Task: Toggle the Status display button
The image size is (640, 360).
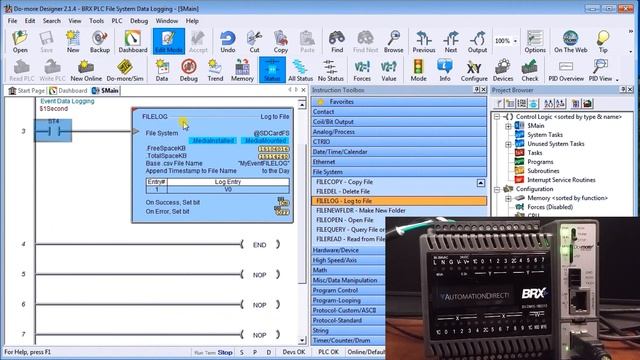Action: point(272,70)
